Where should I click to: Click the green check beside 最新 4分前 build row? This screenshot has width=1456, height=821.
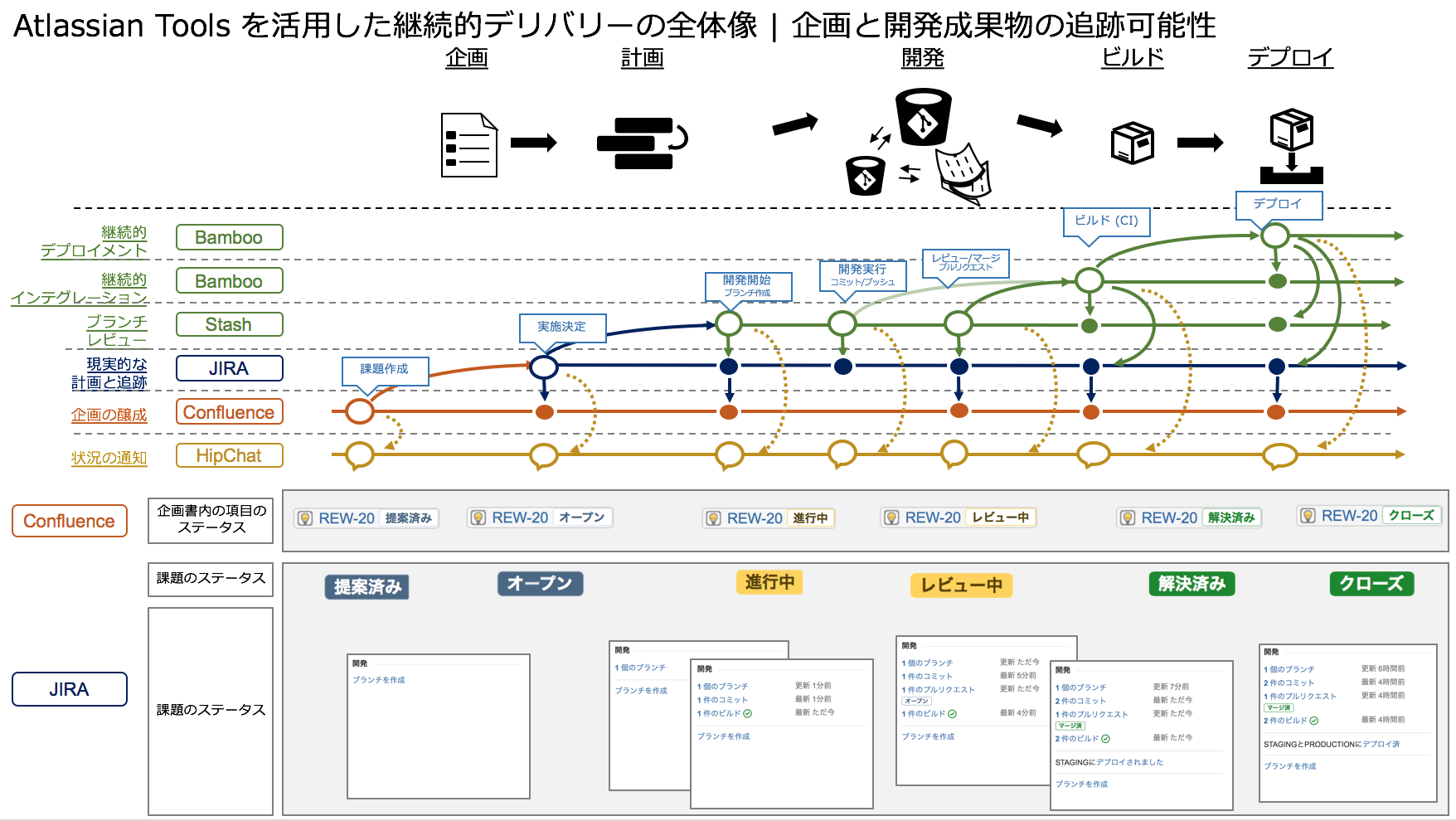click(x=952, y=714)
